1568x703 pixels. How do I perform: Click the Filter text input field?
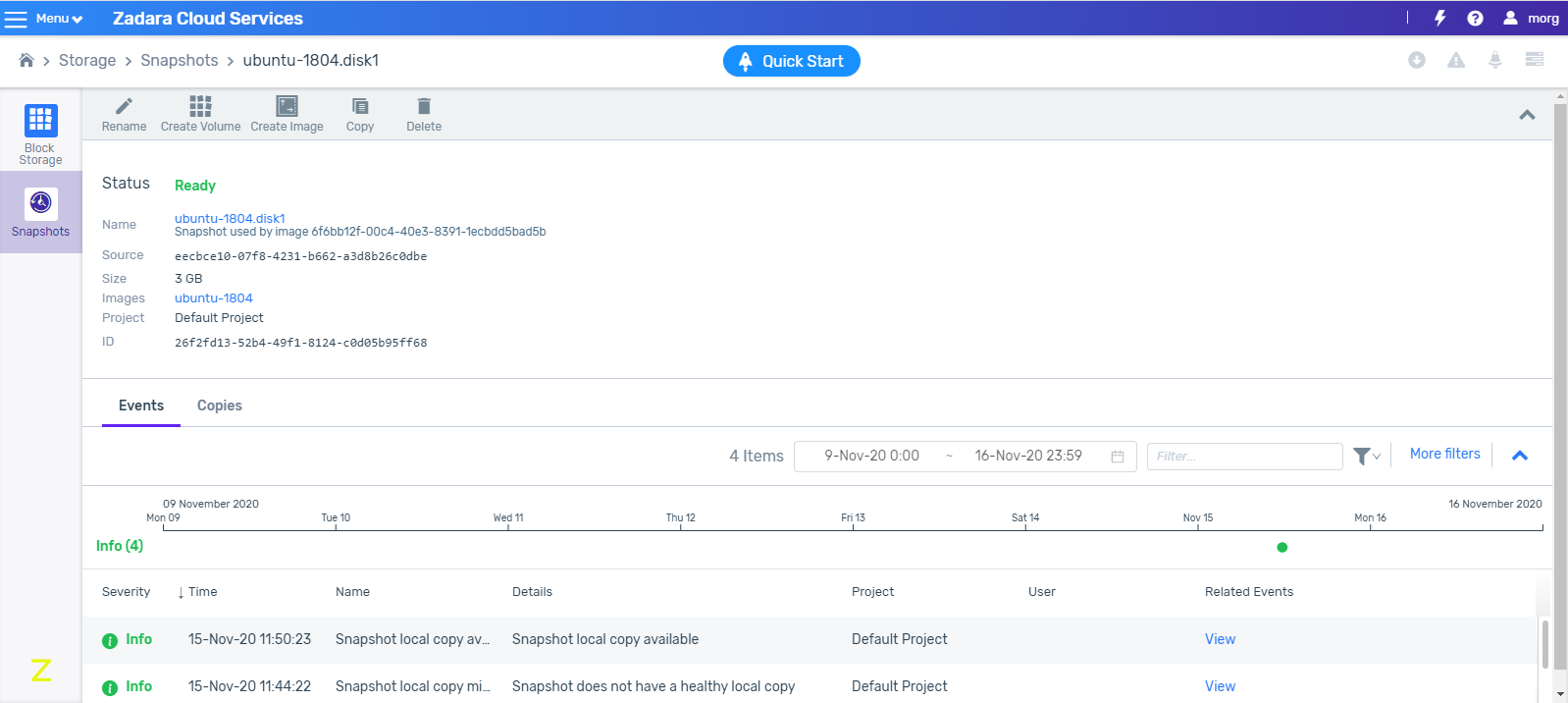[1244, 457]
